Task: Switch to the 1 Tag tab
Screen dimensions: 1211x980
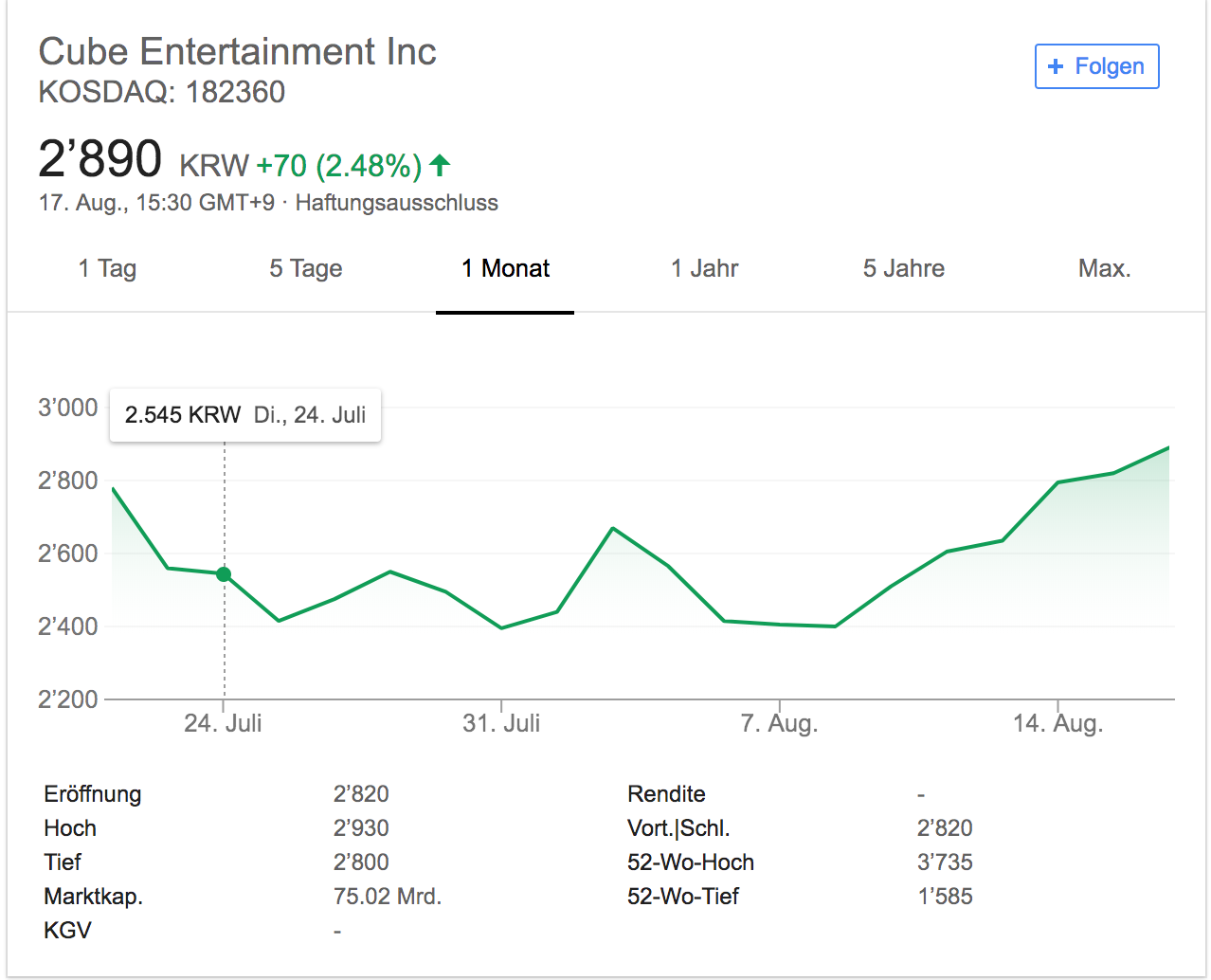Action: click(107, 269)
